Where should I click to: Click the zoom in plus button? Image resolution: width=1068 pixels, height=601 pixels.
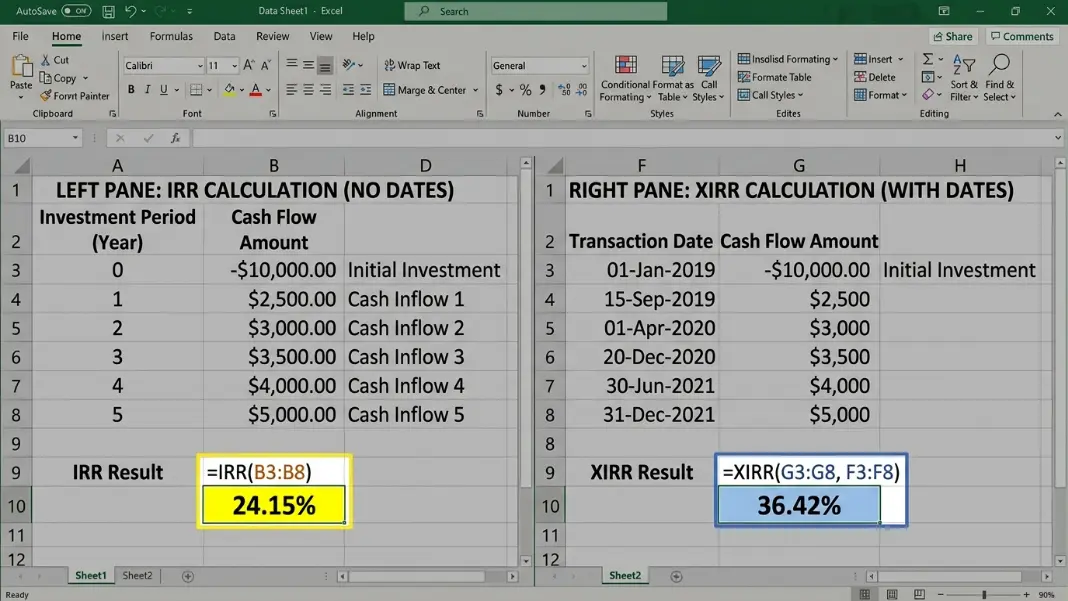pyautogui.click(x=1026, y=595)
